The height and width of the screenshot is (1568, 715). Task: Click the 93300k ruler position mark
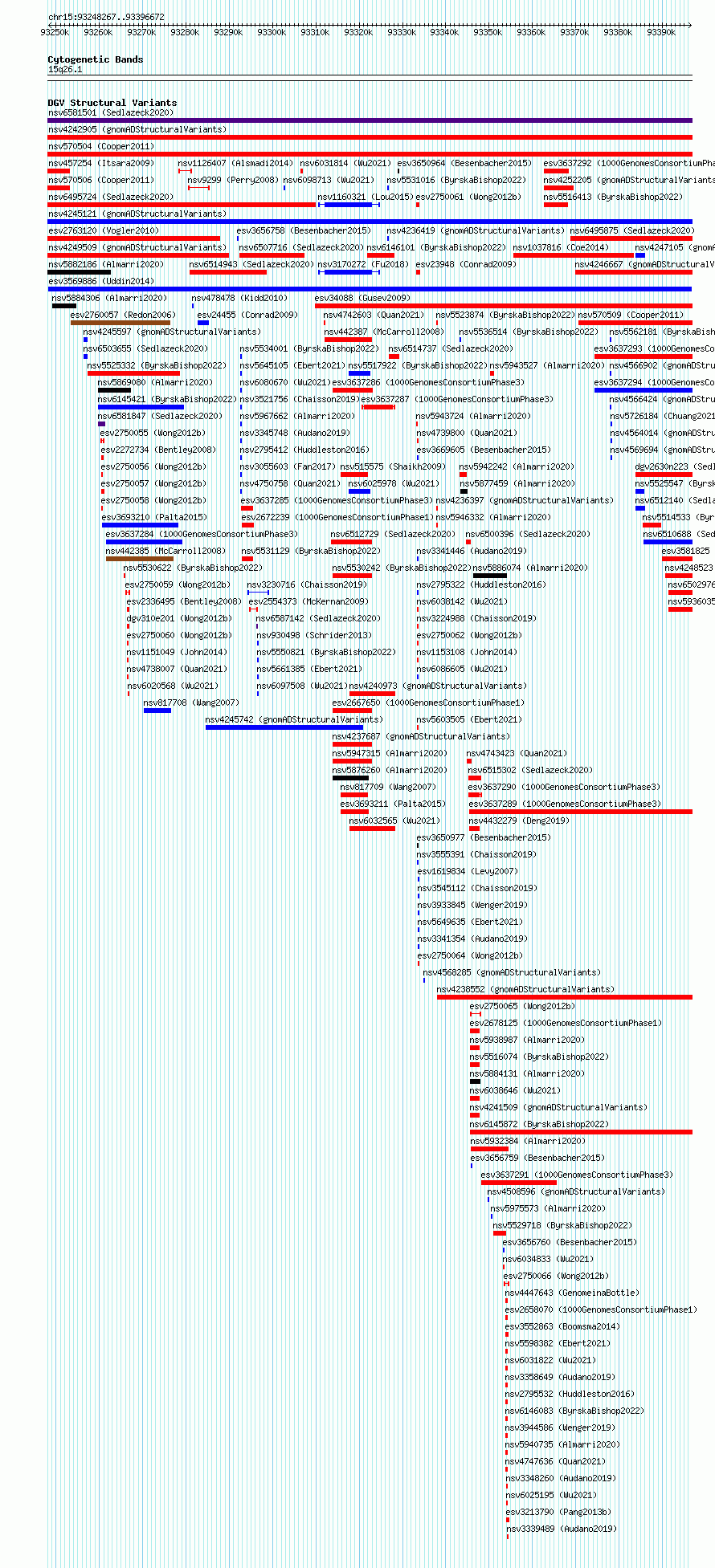click(272, 32)
